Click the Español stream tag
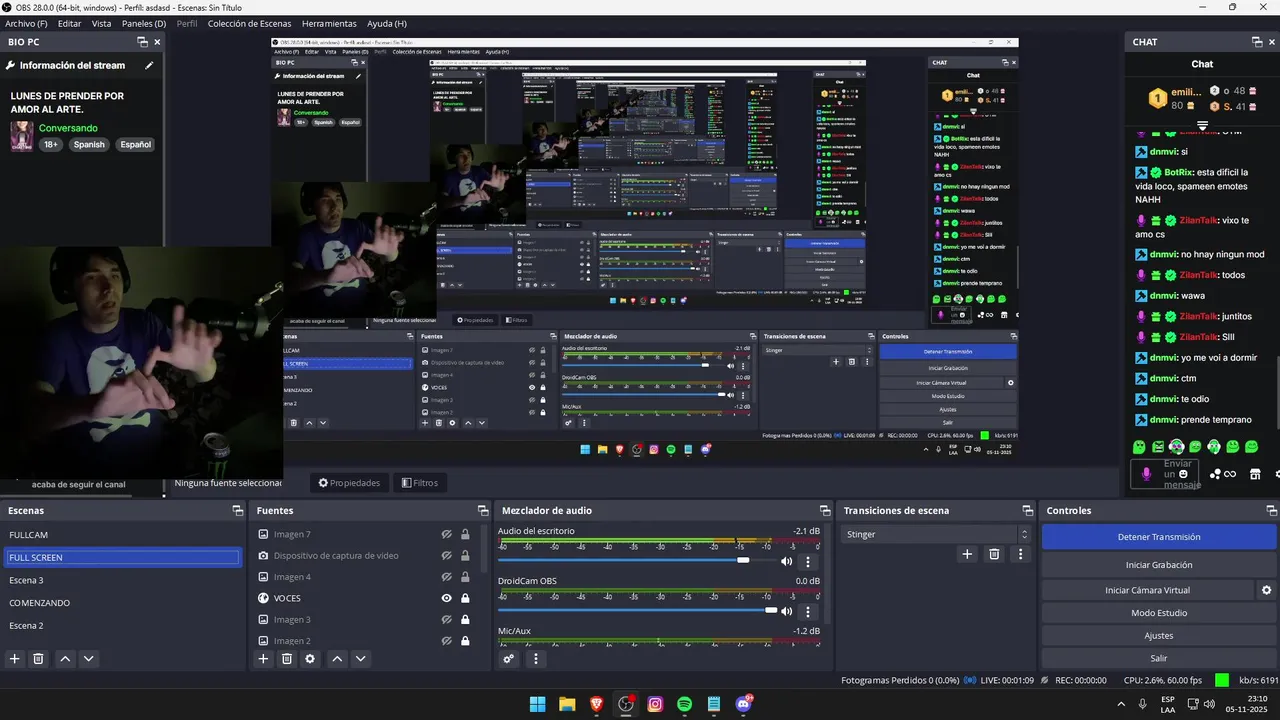Viewport: 1280px width, 720px height. (x=136, y=145)
